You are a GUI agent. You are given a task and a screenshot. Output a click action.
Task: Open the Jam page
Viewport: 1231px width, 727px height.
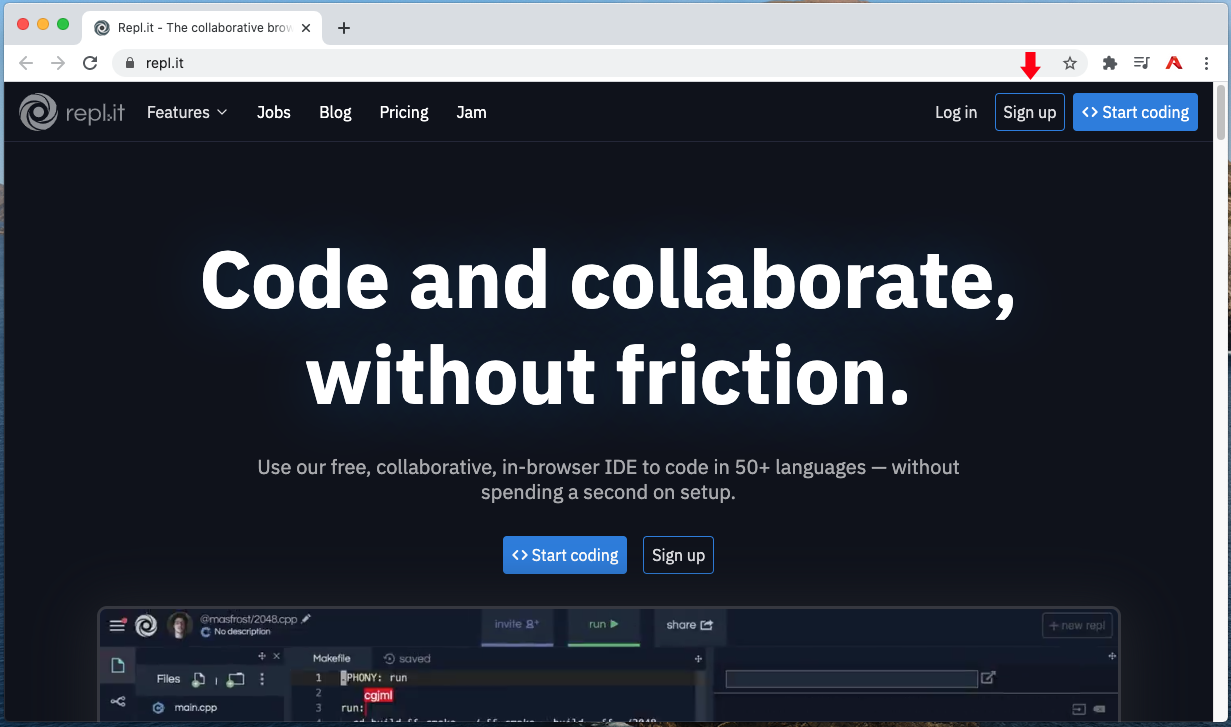471,112
